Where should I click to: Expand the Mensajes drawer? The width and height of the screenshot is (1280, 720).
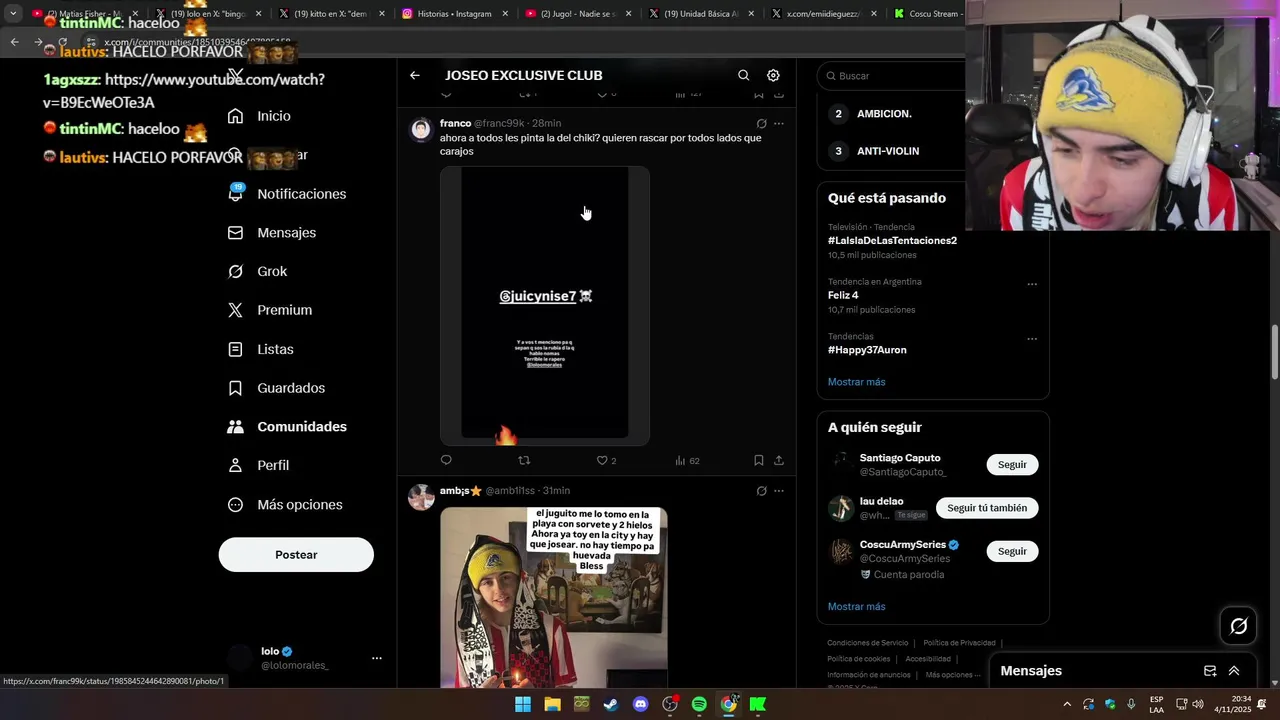tap(1234, 671)
